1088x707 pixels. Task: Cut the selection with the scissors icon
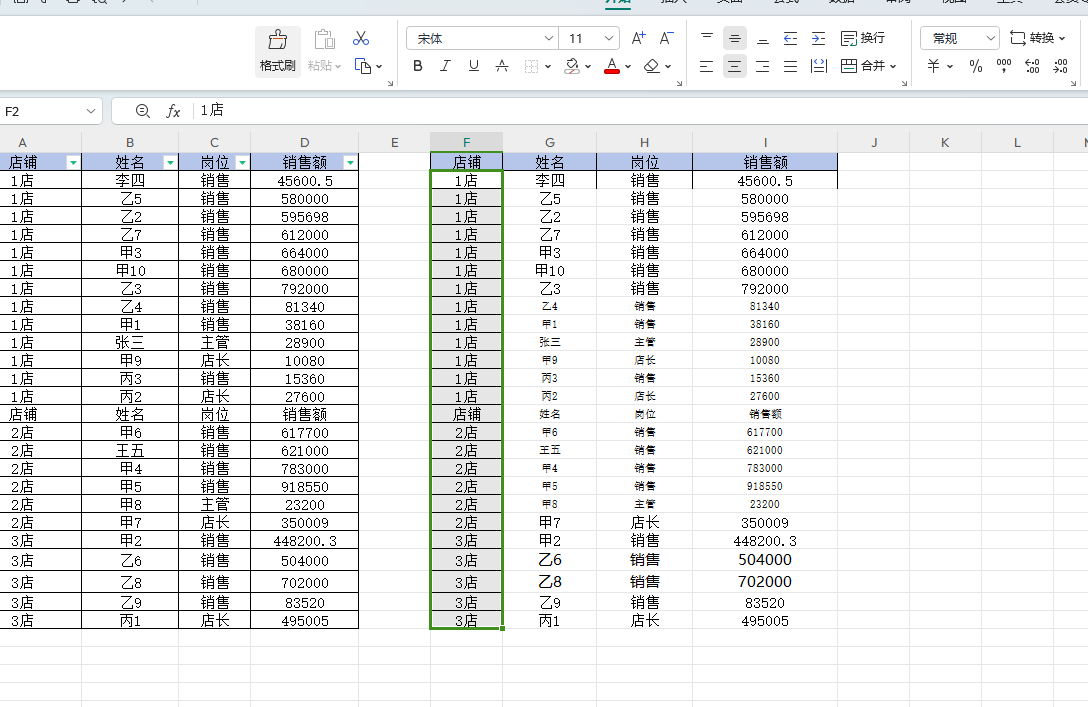click(361, 38)
